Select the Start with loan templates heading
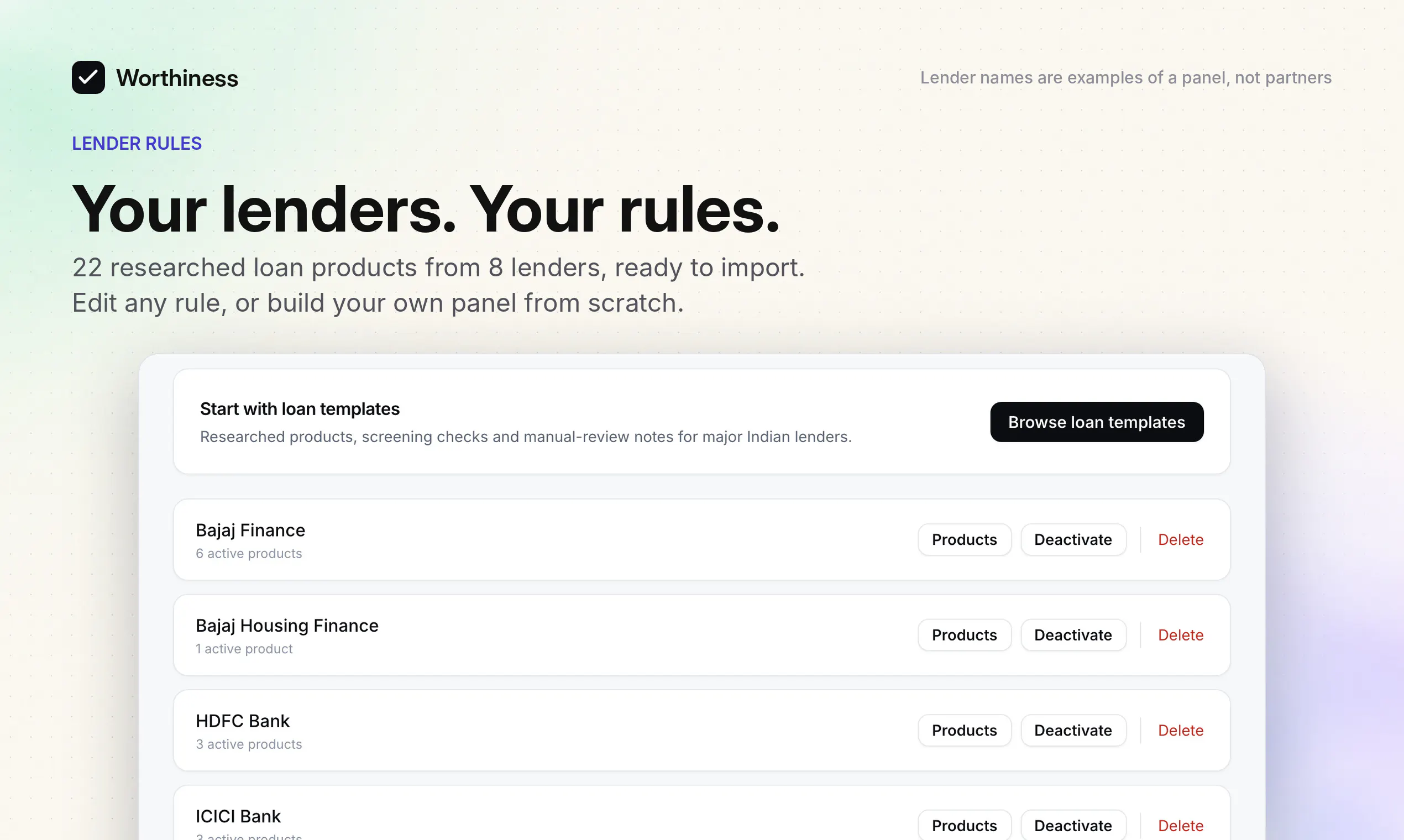Viewport: 1404px width, 840px height. point(300,409)
